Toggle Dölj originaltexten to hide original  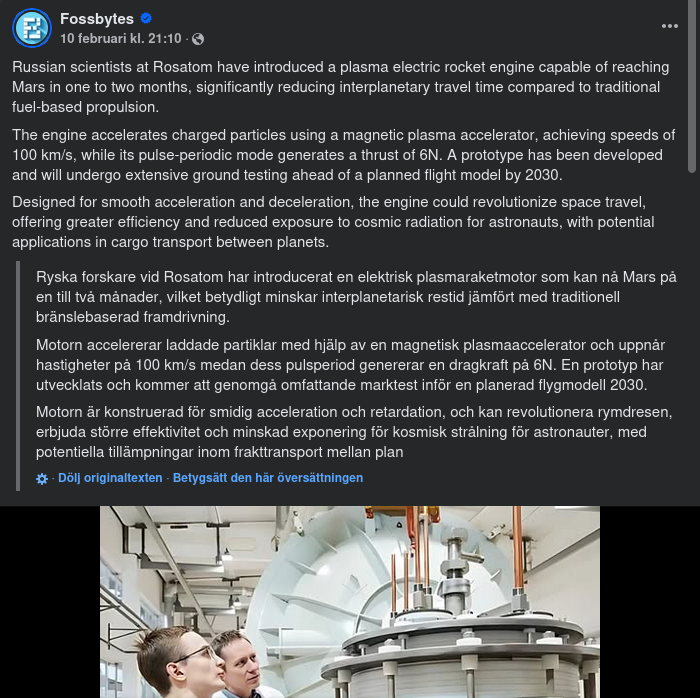[110, 478]
